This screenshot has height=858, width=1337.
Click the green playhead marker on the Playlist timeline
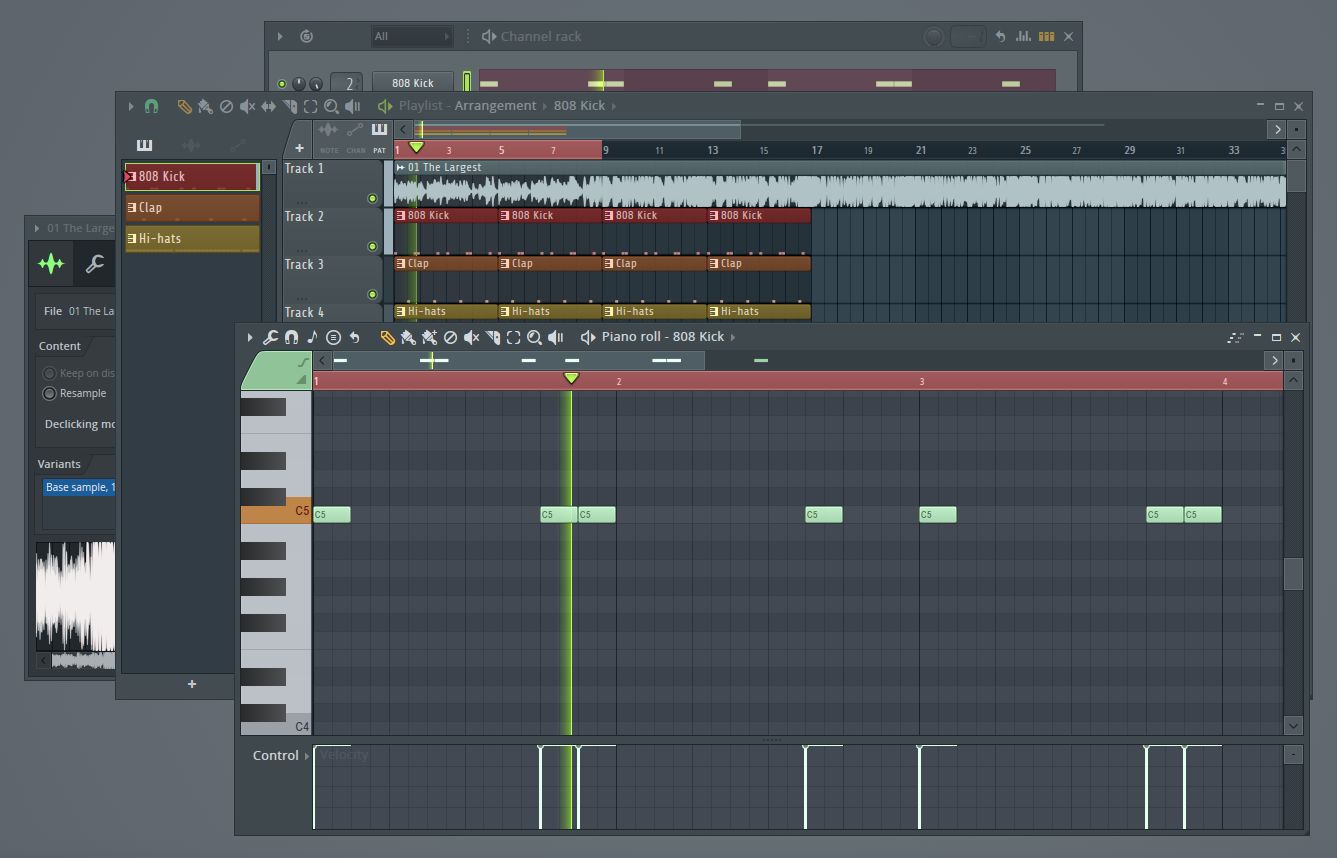[417, 146]
